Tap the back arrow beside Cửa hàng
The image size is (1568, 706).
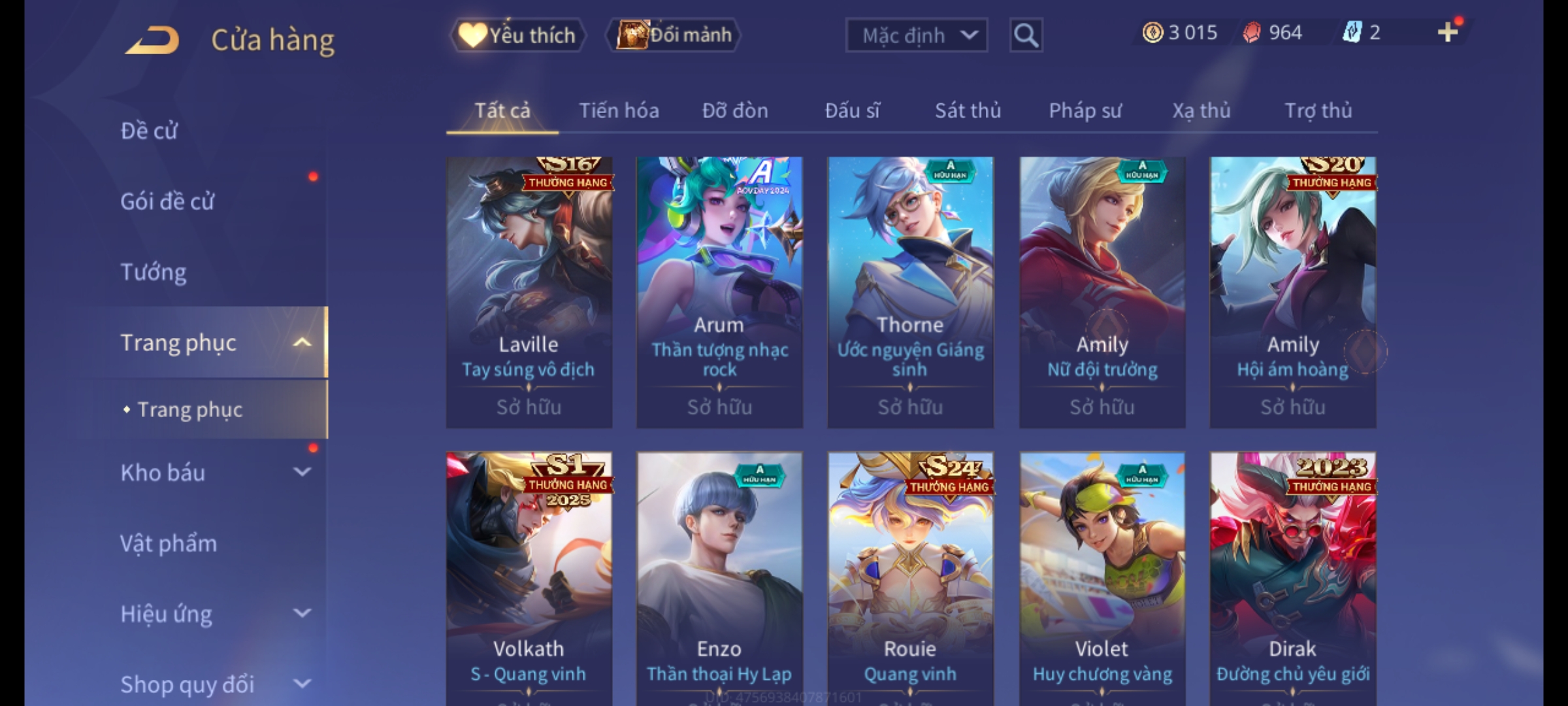point(153,40)
